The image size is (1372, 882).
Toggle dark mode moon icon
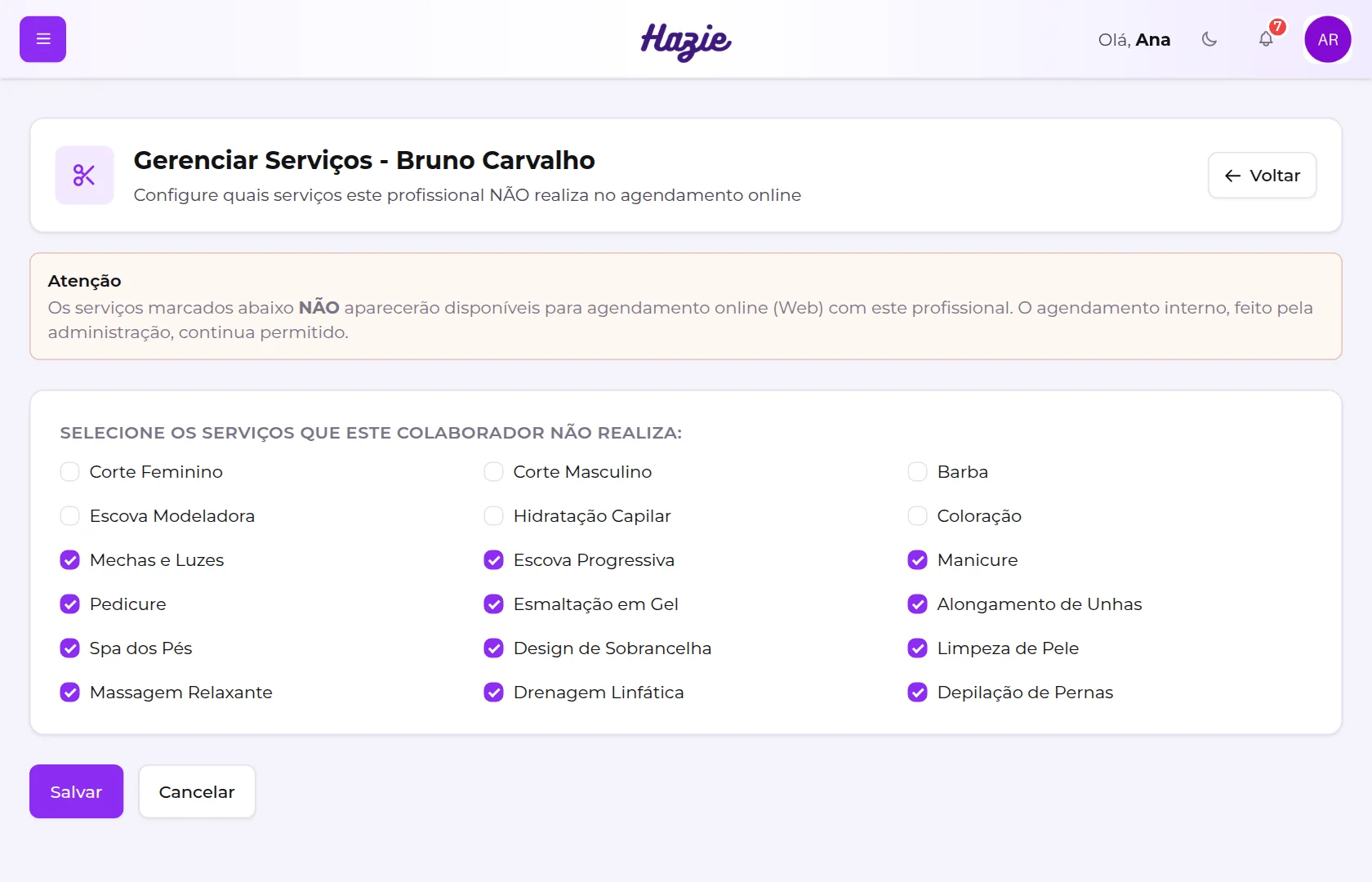[1209, 39]
